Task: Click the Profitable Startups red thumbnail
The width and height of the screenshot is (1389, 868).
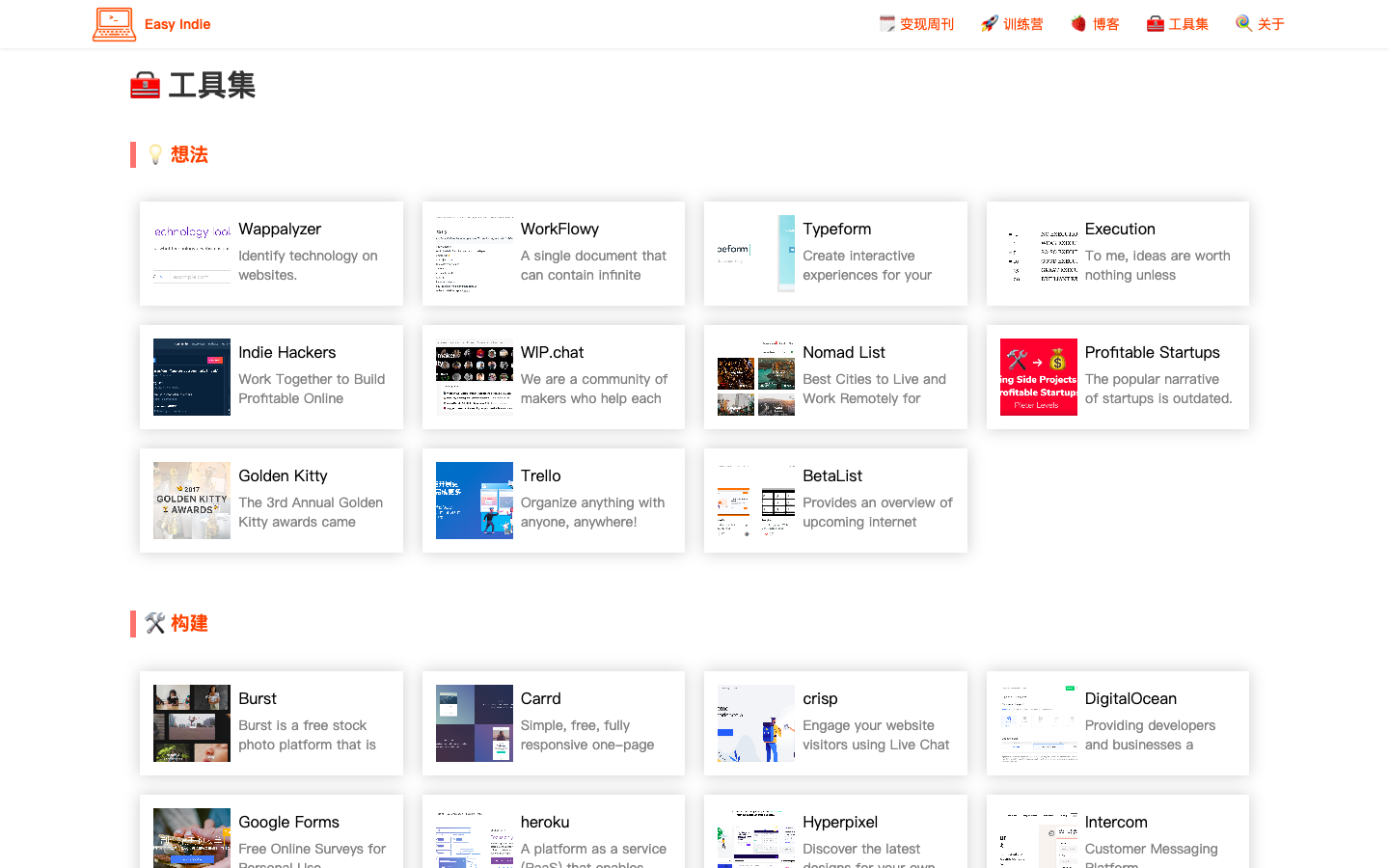Action: coord(1038,377)
